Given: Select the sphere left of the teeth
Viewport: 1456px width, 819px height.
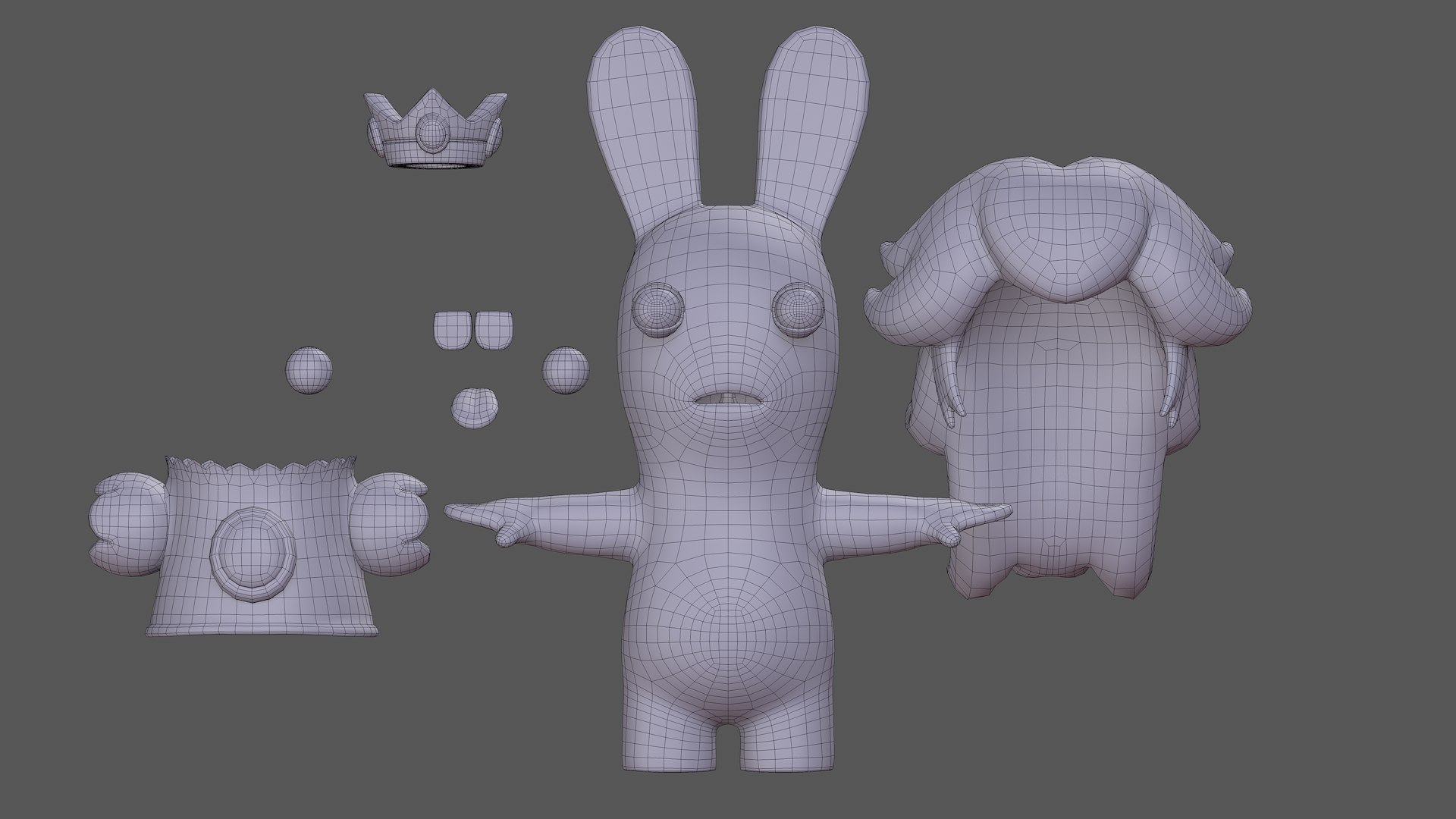Looking at the screenshot, I should point(309,371).
